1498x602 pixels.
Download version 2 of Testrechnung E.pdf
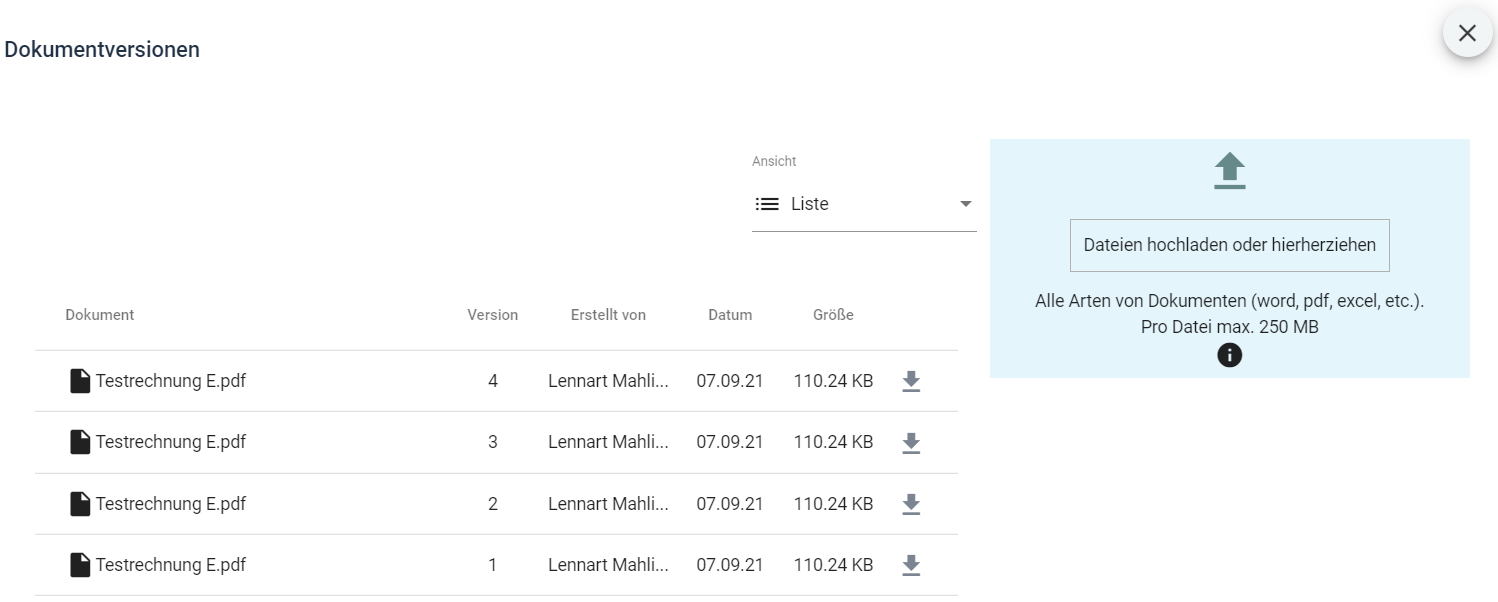pos(910,505)
